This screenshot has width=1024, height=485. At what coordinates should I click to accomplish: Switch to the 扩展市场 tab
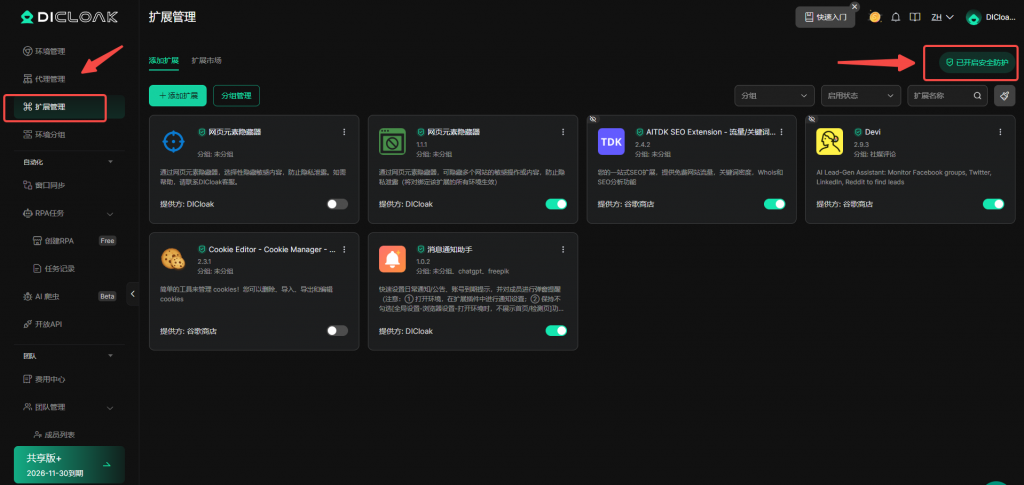tap(207, 60)
